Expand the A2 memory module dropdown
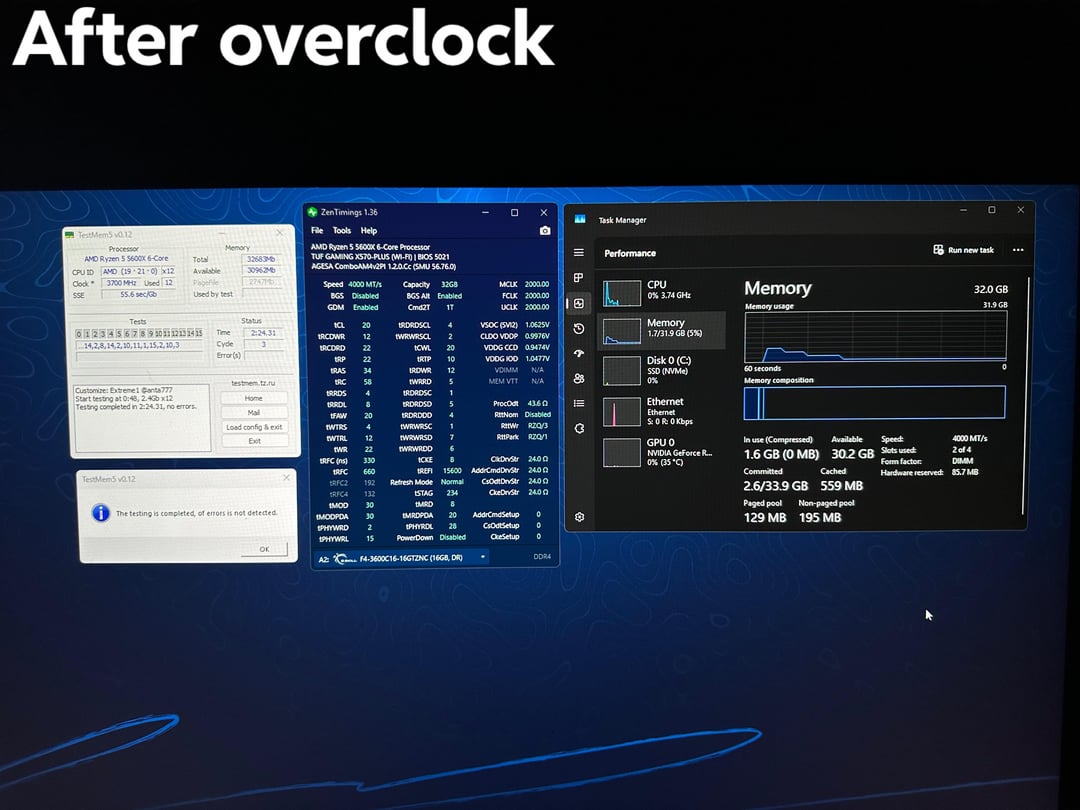 tap(483, 557)
